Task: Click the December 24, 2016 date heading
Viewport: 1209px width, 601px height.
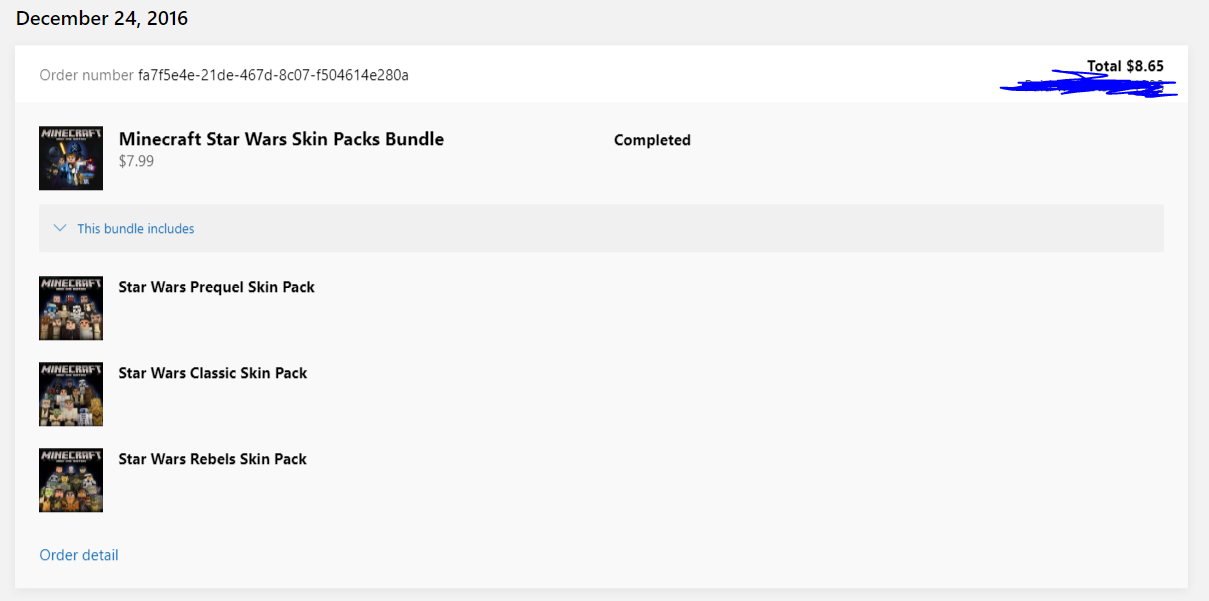Action: (102, 18)
